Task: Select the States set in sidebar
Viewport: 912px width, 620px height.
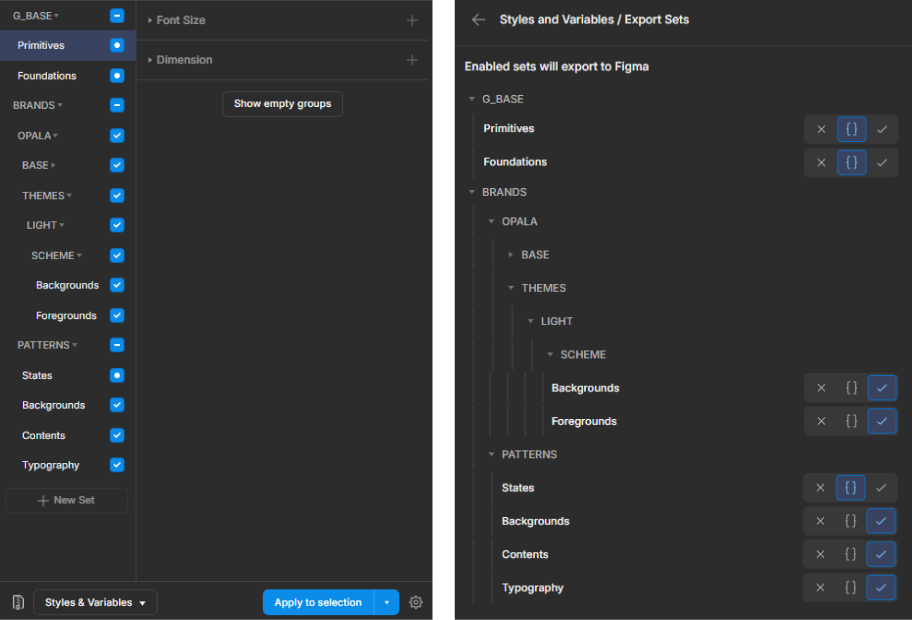Action: click(37, 376)
